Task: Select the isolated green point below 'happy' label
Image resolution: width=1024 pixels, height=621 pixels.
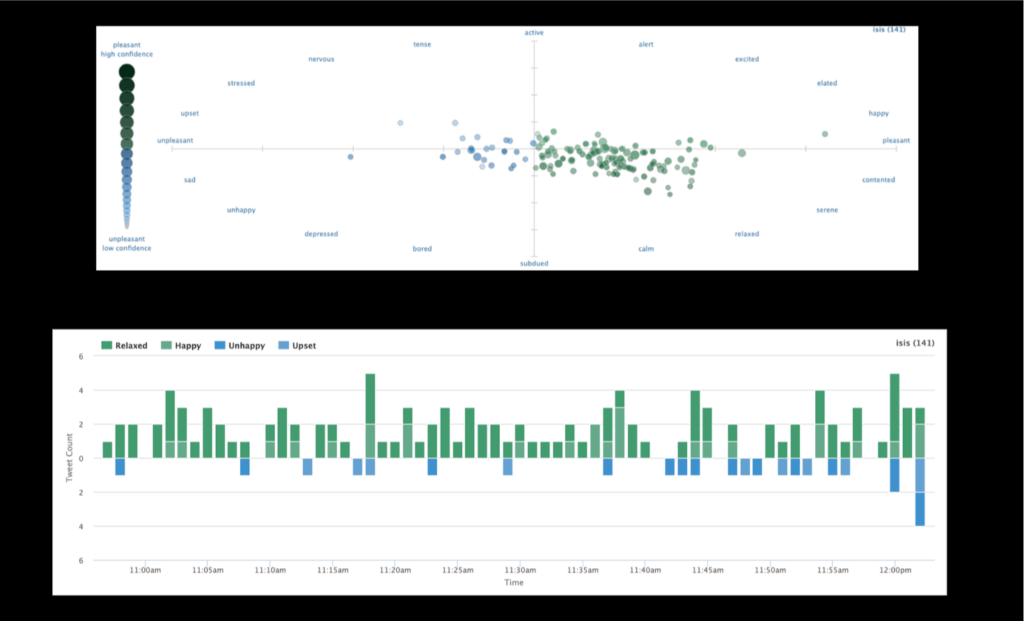Action: pyautogui.click(x=825, y=135)
